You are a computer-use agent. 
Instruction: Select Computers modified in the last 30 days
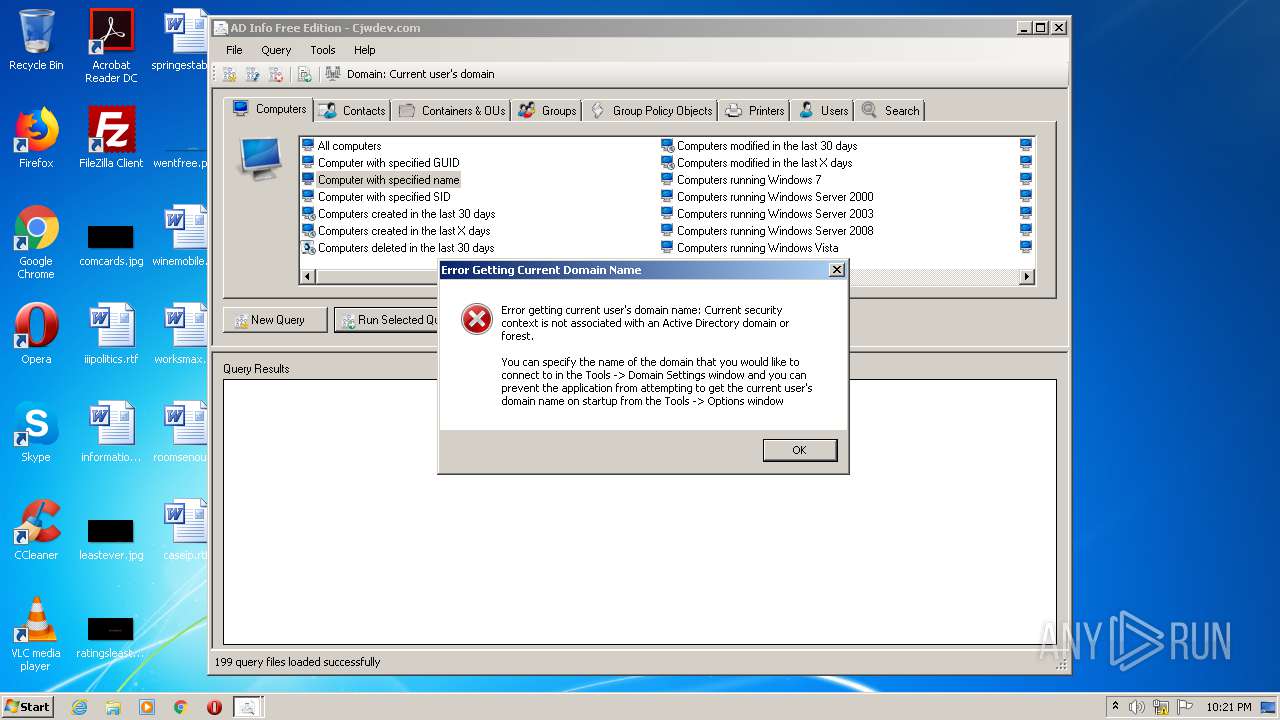[x=759, y=146]
